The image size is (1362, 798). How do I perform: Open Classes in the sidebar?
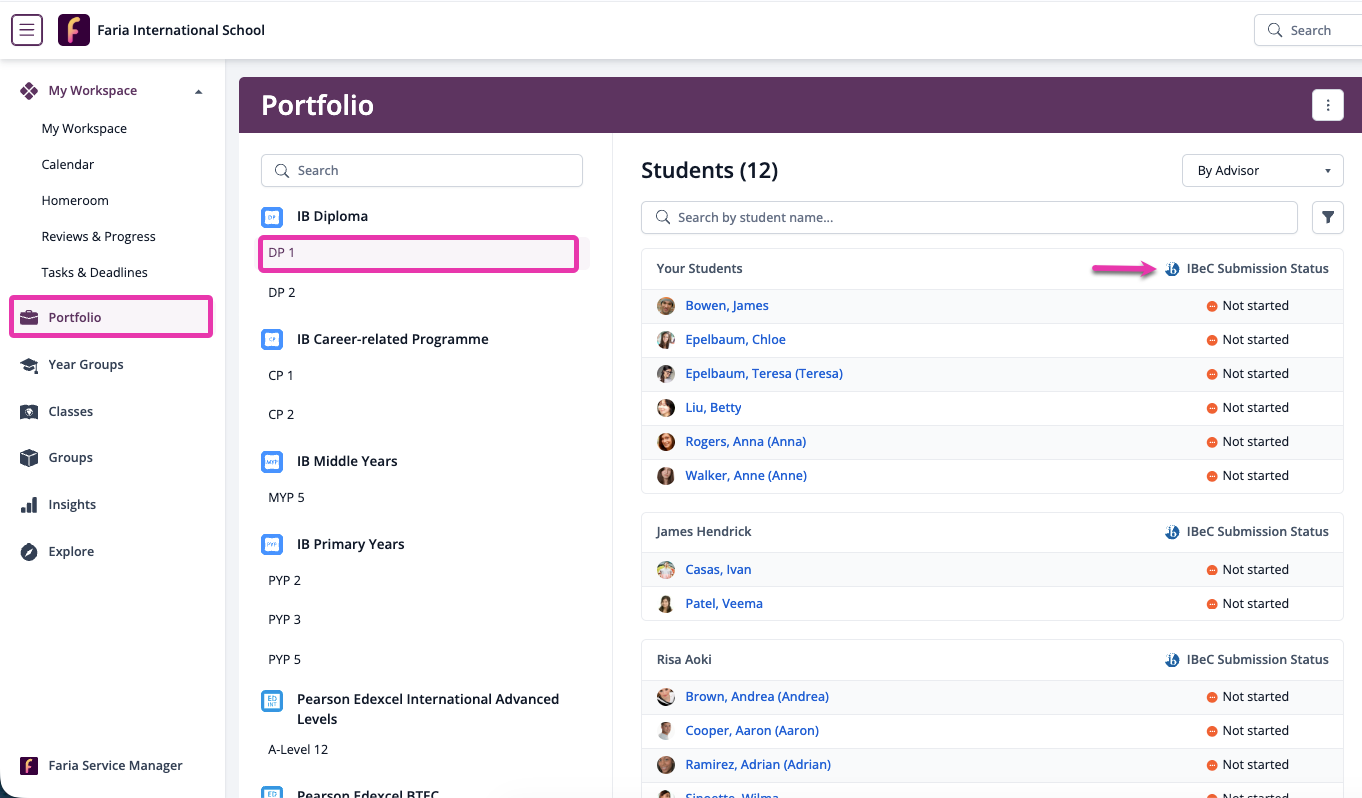pos(71,412)
